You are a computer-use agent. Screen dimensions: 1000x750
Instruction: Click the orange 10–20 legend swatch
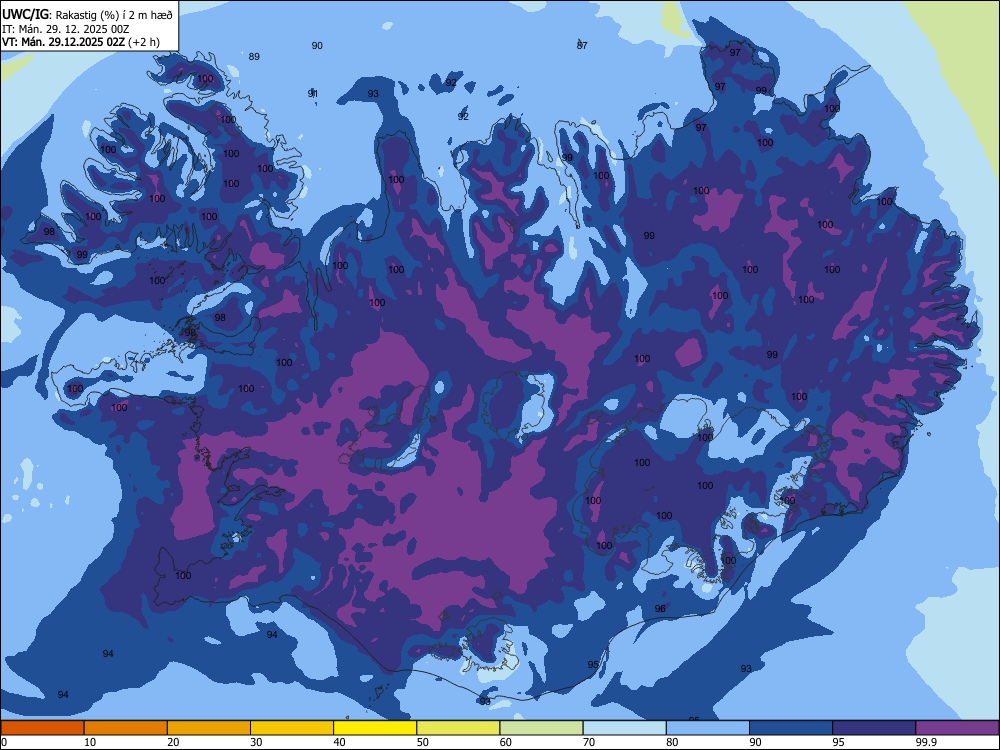[x=126, y=728]
